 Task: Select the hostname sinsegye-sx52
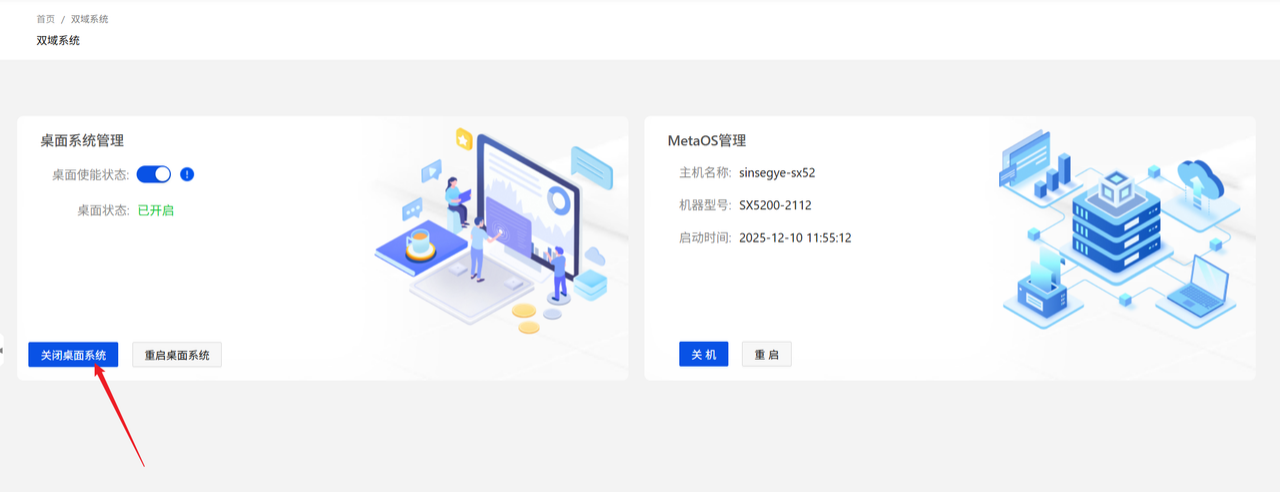777,172
